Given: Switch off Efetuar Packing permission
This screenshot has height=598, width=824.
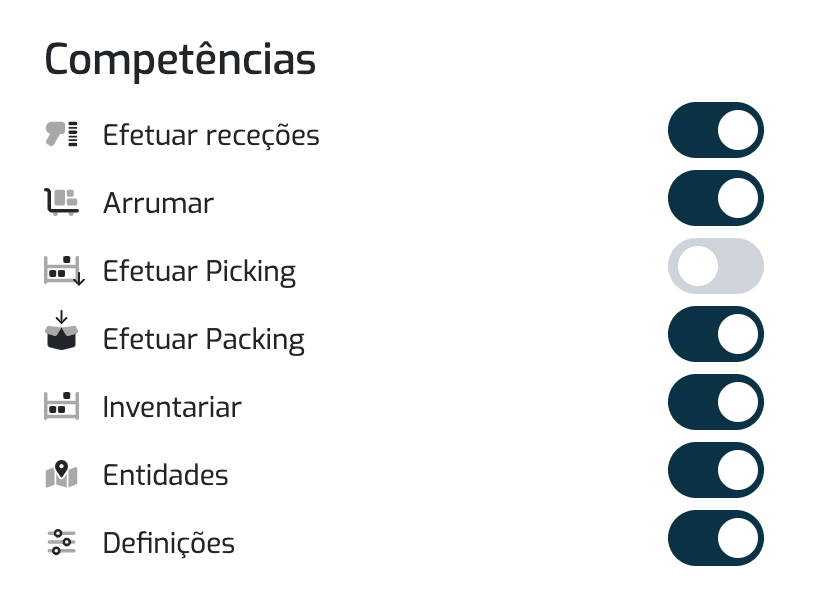Looking at the screenshot, I should (716, 334).
